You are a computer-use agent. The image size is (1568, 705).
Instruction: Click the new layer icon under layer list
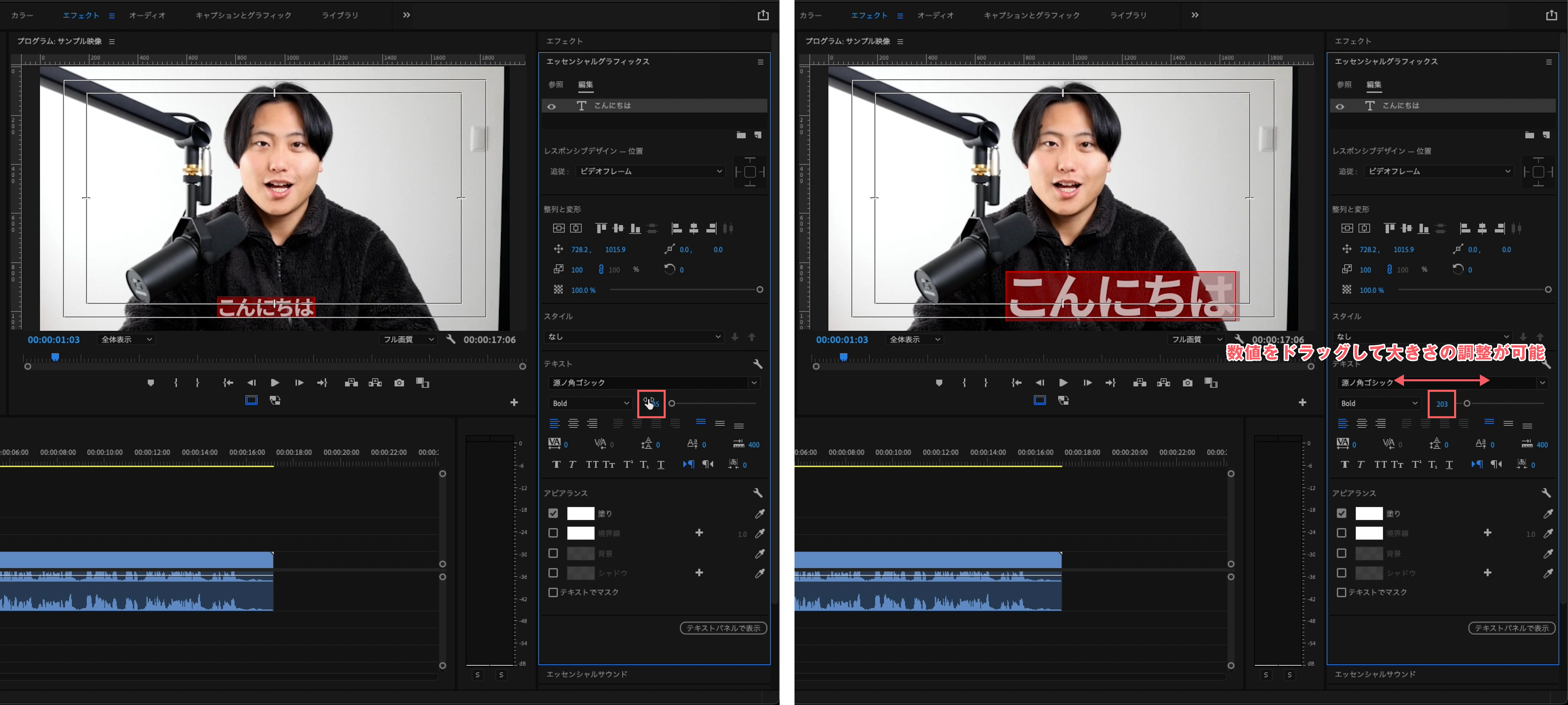tap(758, 135)
